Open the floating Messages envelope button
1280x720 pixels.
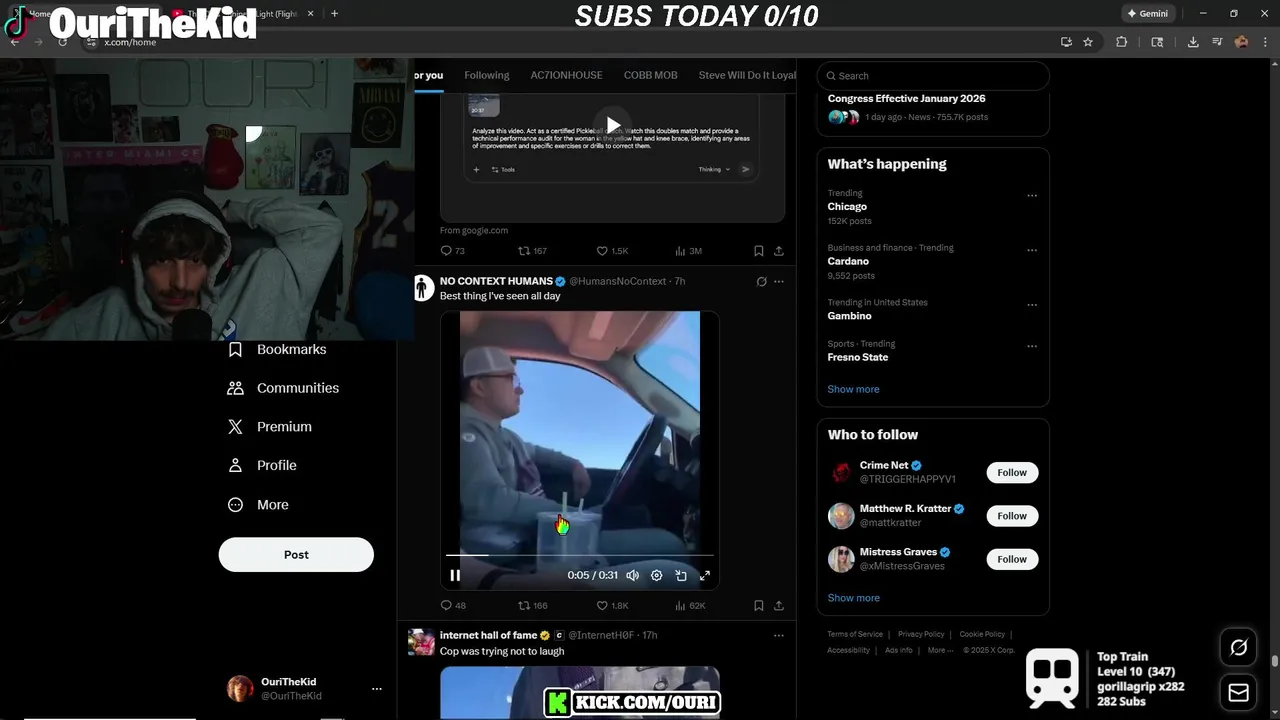tap(1238, 692)
